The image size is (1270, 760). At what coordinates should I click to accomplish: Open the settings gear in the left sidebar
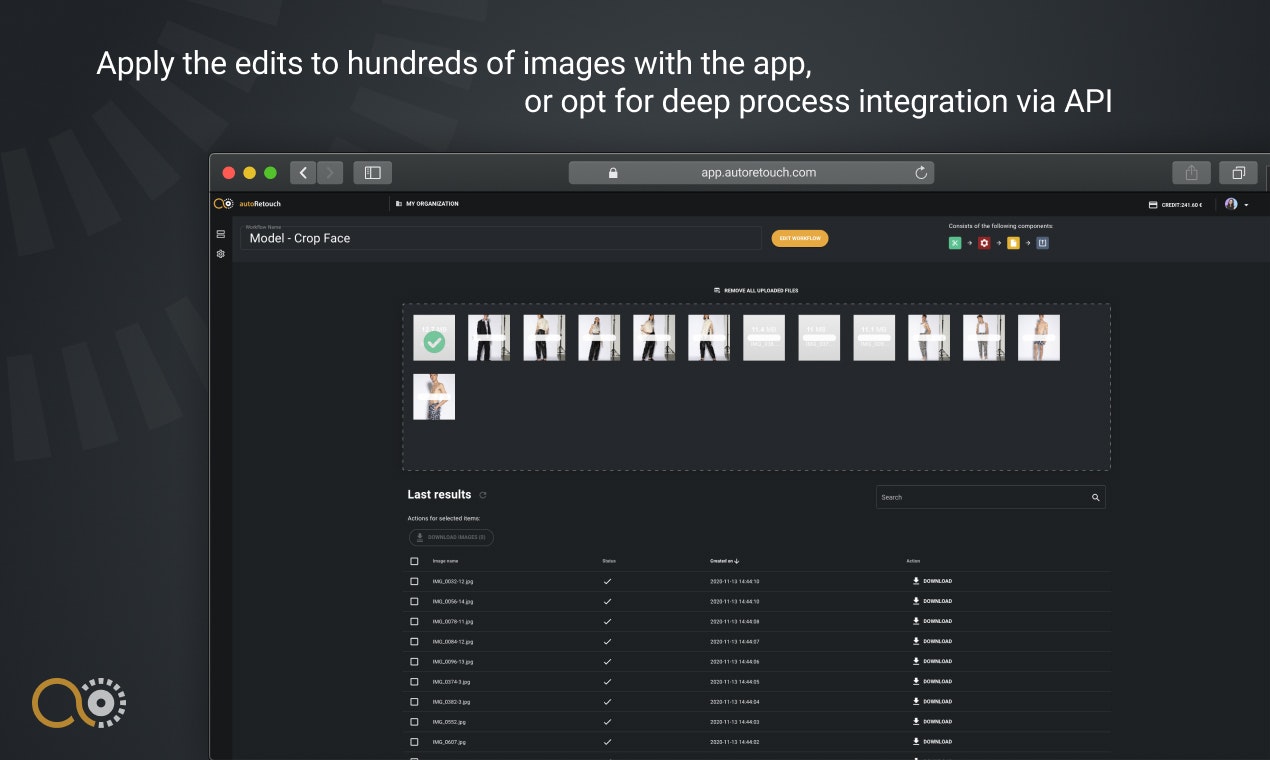coord(220,254)
